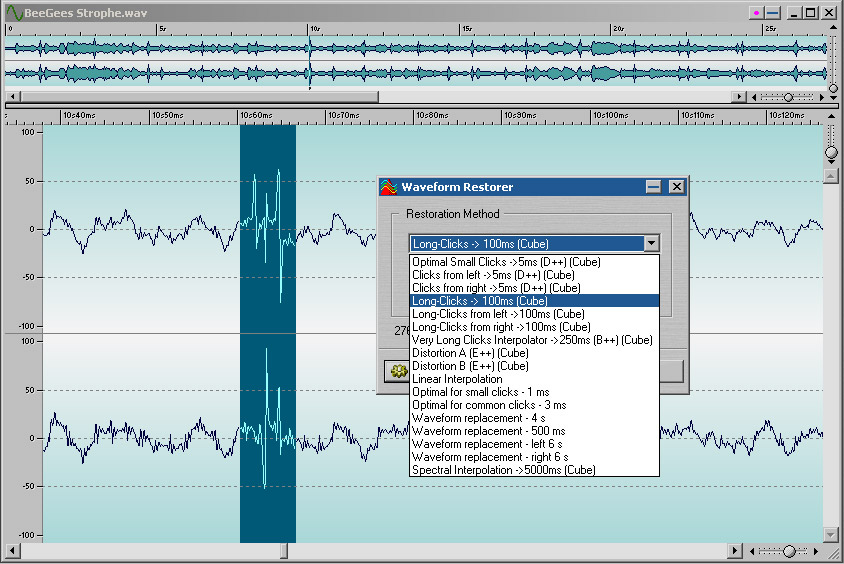Click bottom horizontal scrollbar left arrow
This screenshot has height=564, width=844.
(12, 551)
